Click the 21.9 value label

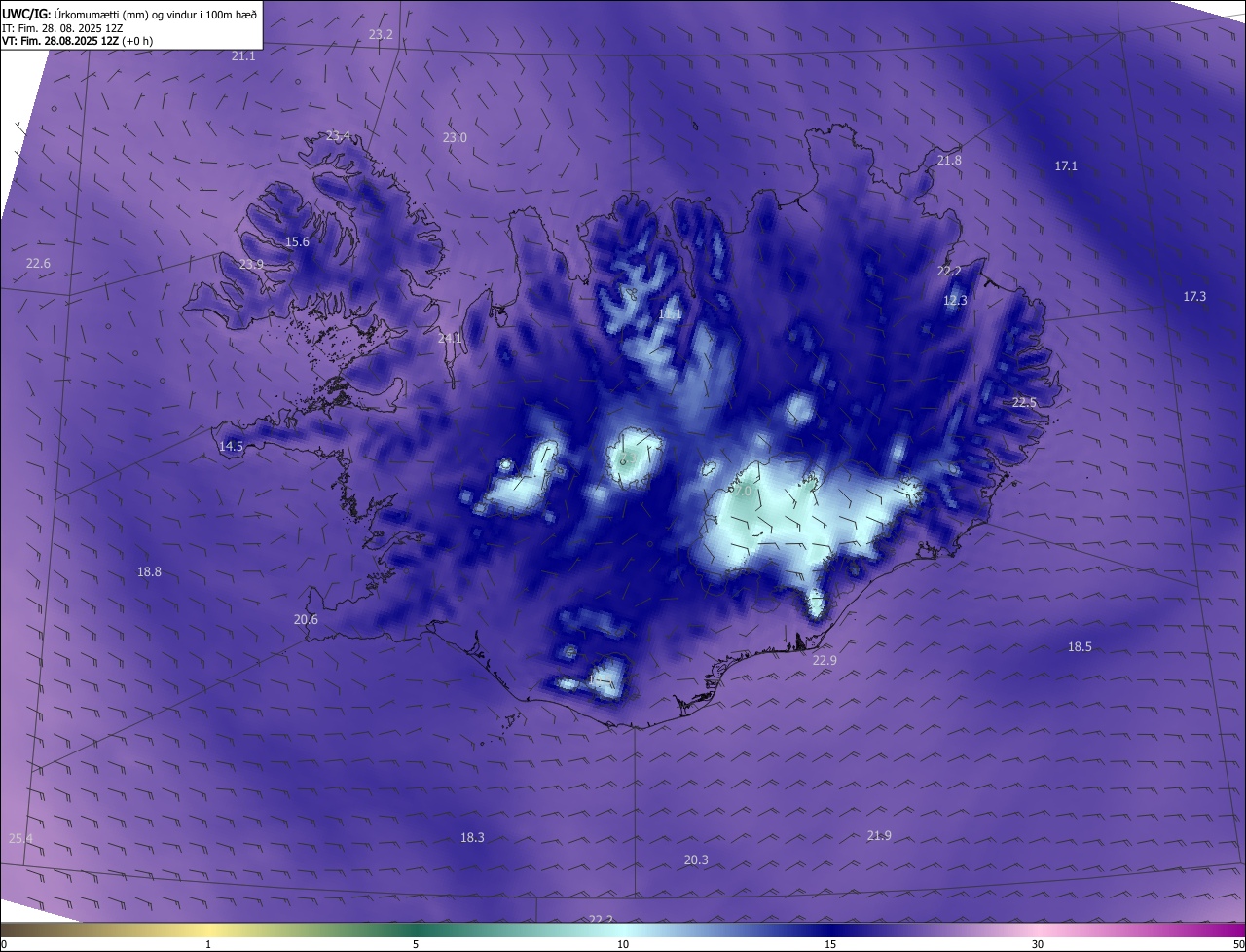[x=879, y=836]
